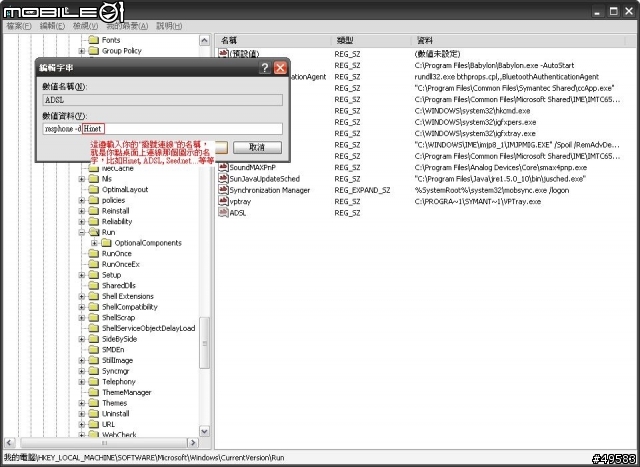Expand the Uninstall tree node
The height and width of the screenshot is (467, 640).
[82, 414]
